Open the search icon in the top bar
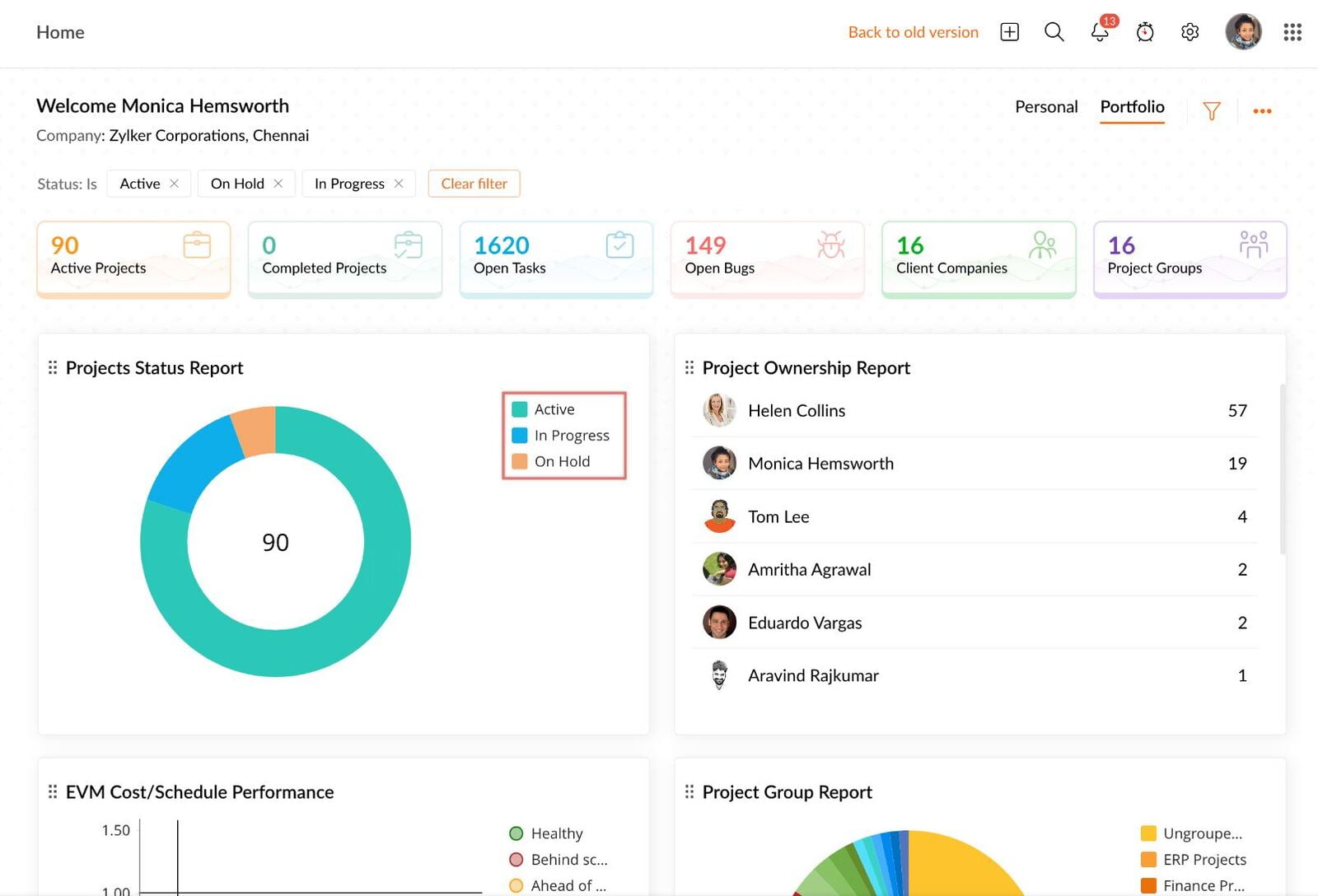The image size is (1318, 896). 1054,32
